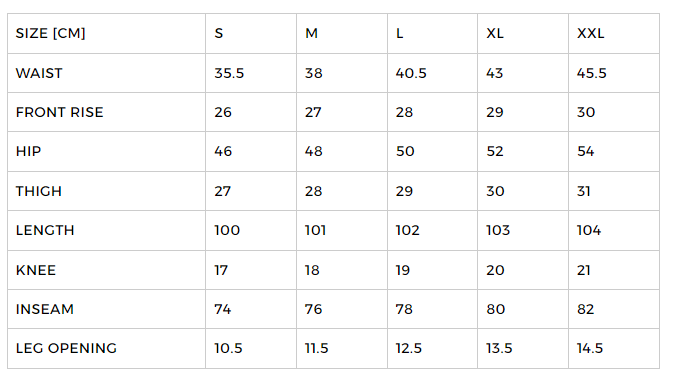Select the HIP value 50 for L
This screenshot has width=673, height=378.
tap(405, 151)
